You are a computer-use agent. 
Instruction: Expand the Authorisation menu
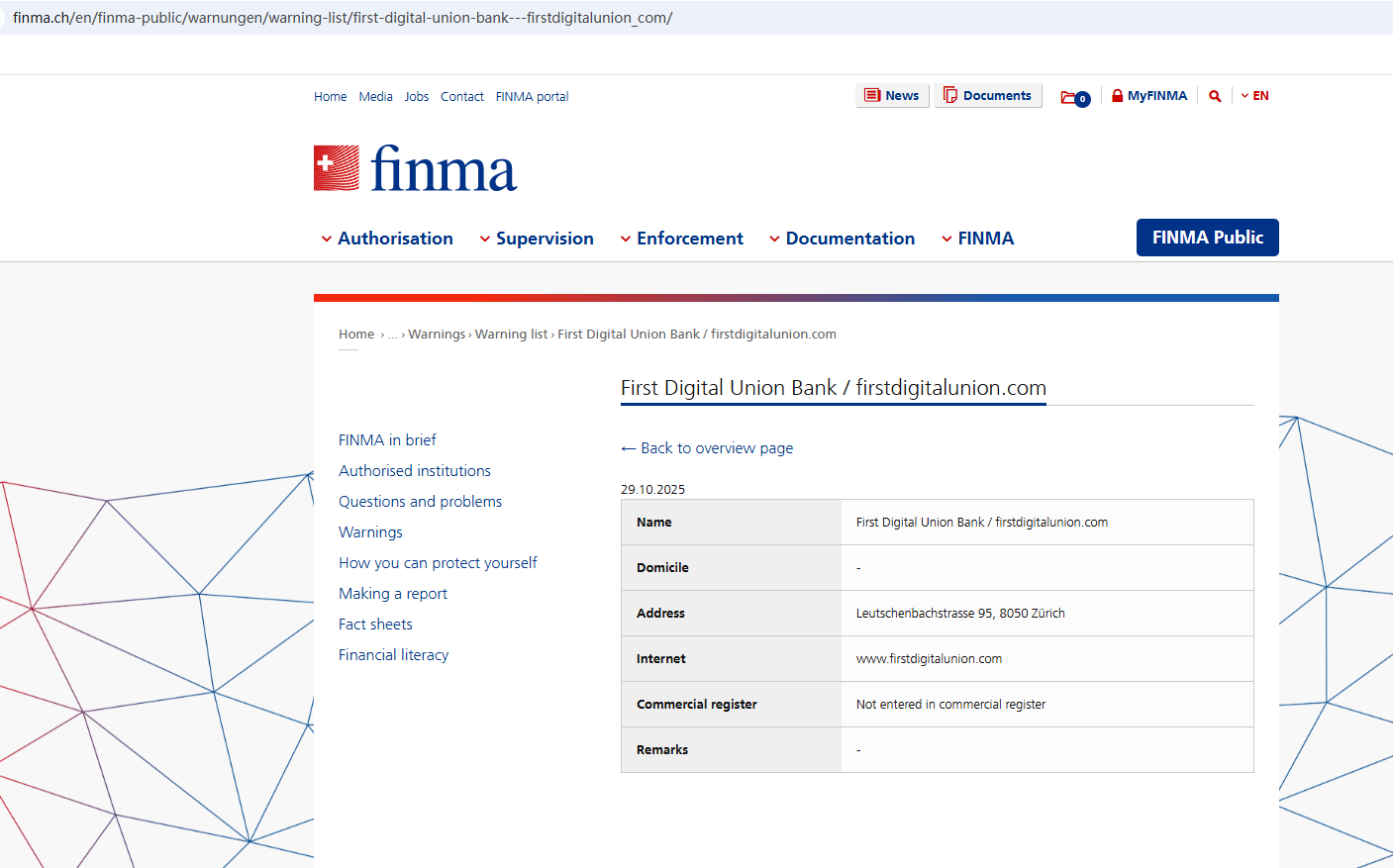387,239
